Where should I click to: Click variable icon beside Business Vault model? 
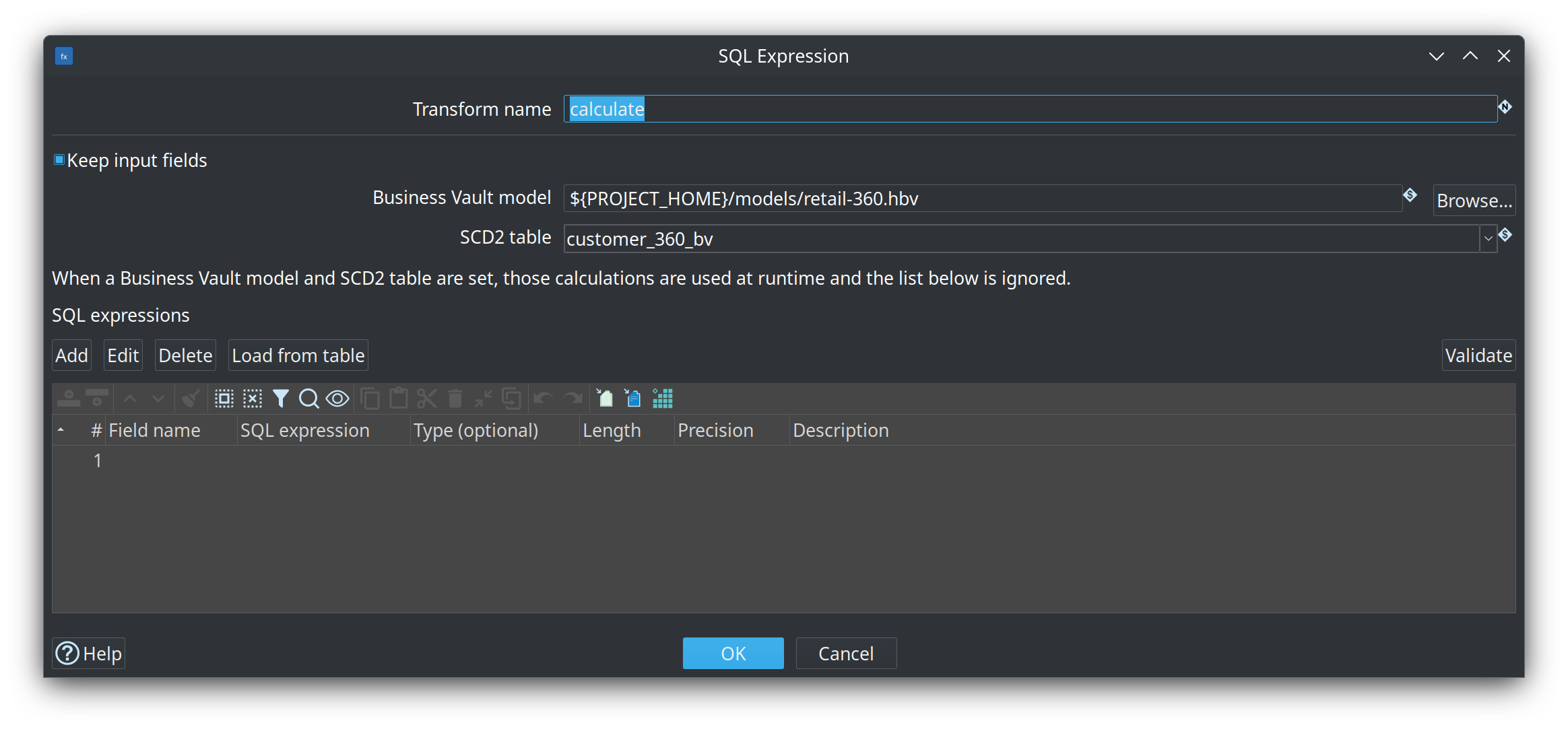click(x=1410, y=195)
